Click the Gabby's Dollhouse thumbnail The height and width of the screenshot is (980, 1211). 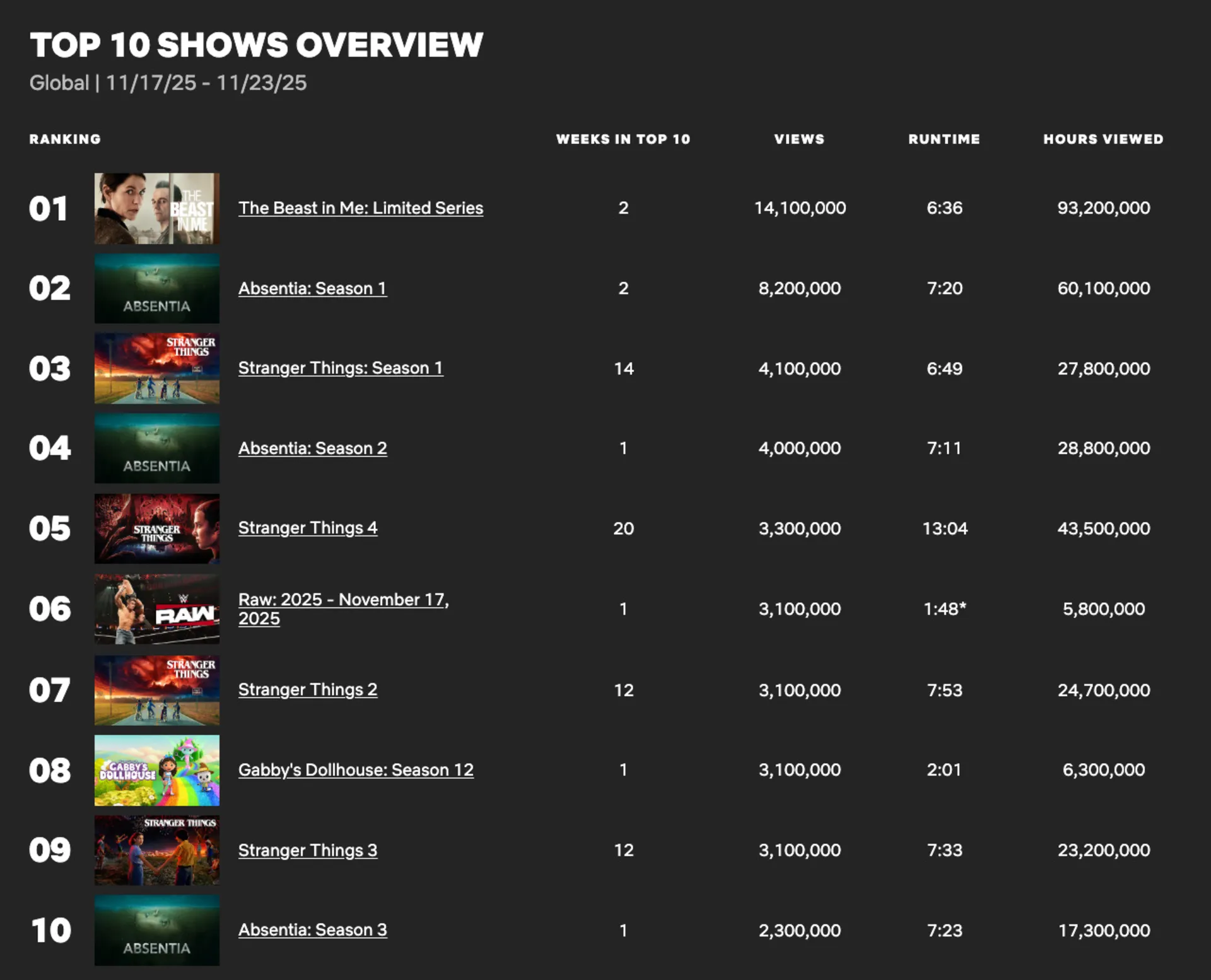pos(156,770)
